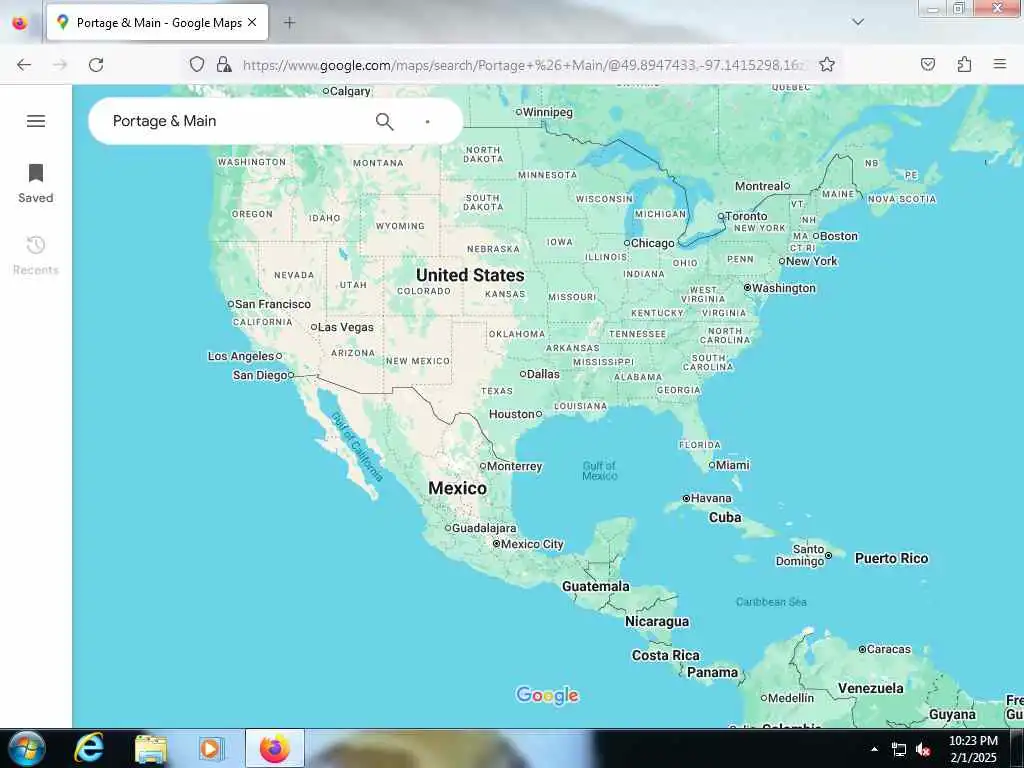This screenshot has height=768, width=1024.
Task: Click the San Diego city label
Action: click(x=260, y=375)
